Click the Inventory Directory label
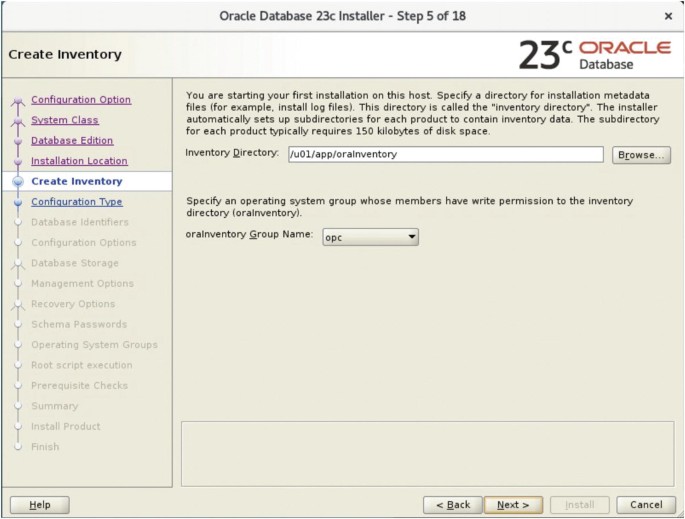 coord(232,152)
